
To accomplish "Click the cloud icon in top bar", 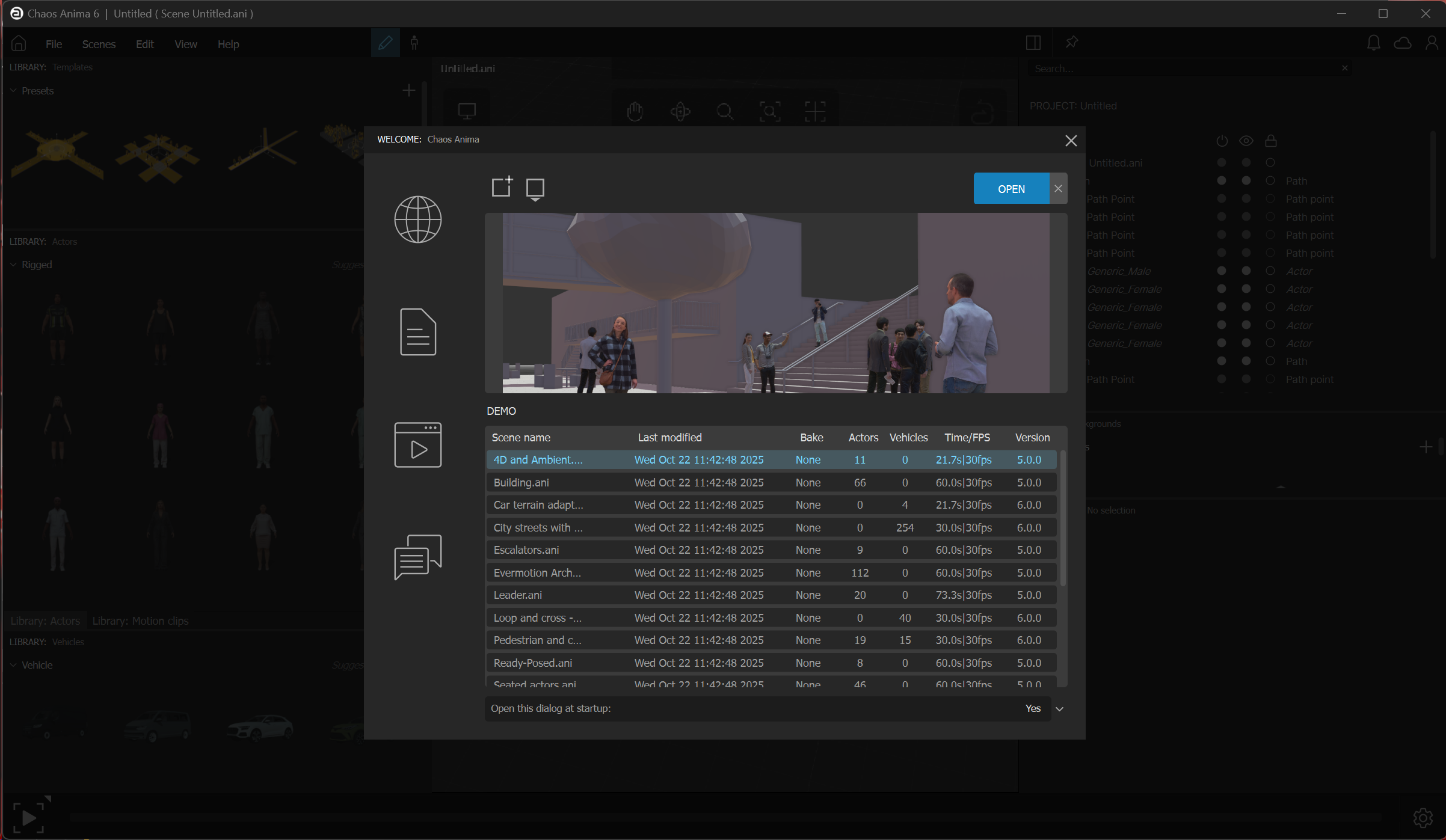I will click(1403, 43).
